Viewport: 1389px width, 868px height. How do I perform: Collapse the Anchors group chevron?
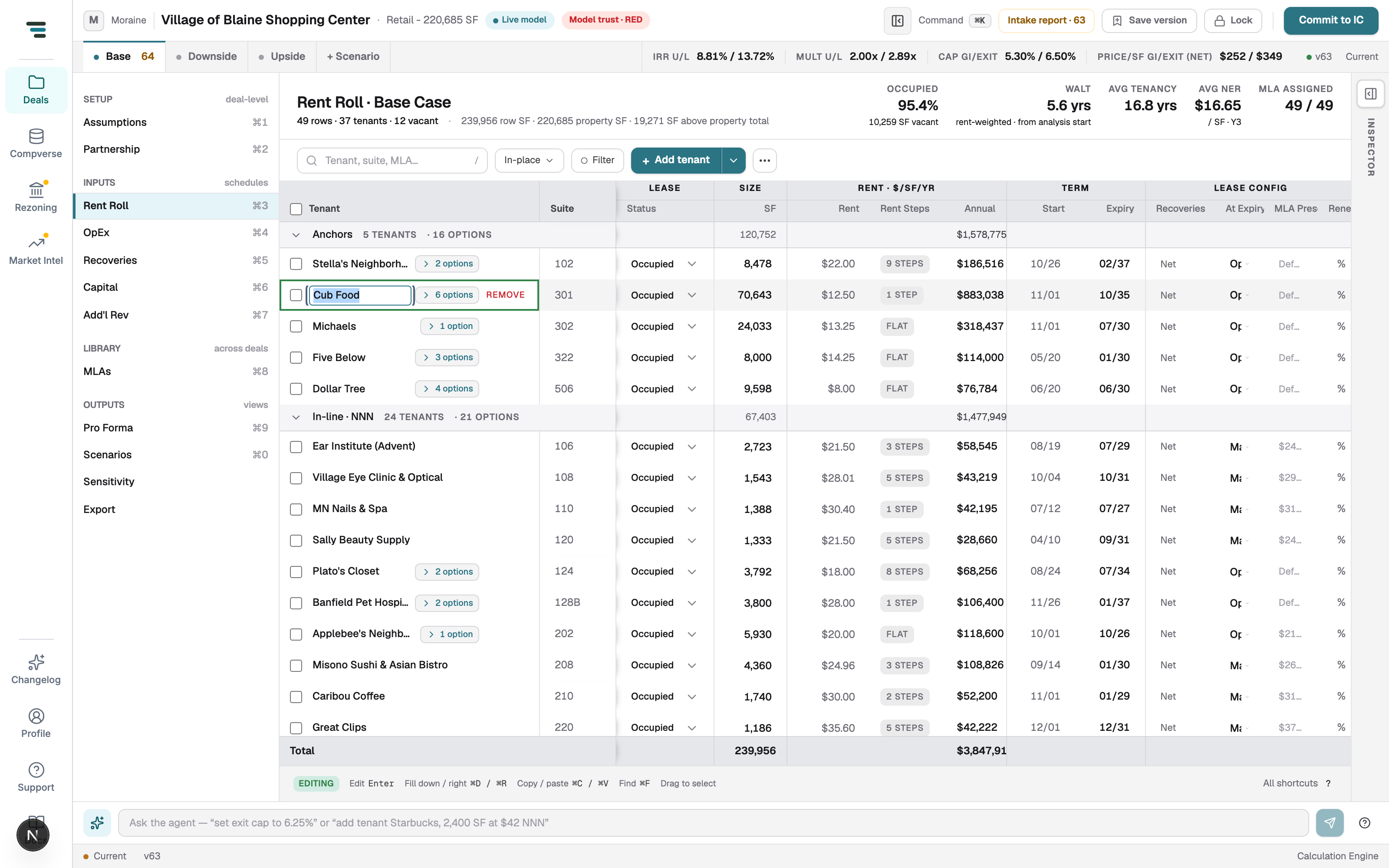coord(296,235)
